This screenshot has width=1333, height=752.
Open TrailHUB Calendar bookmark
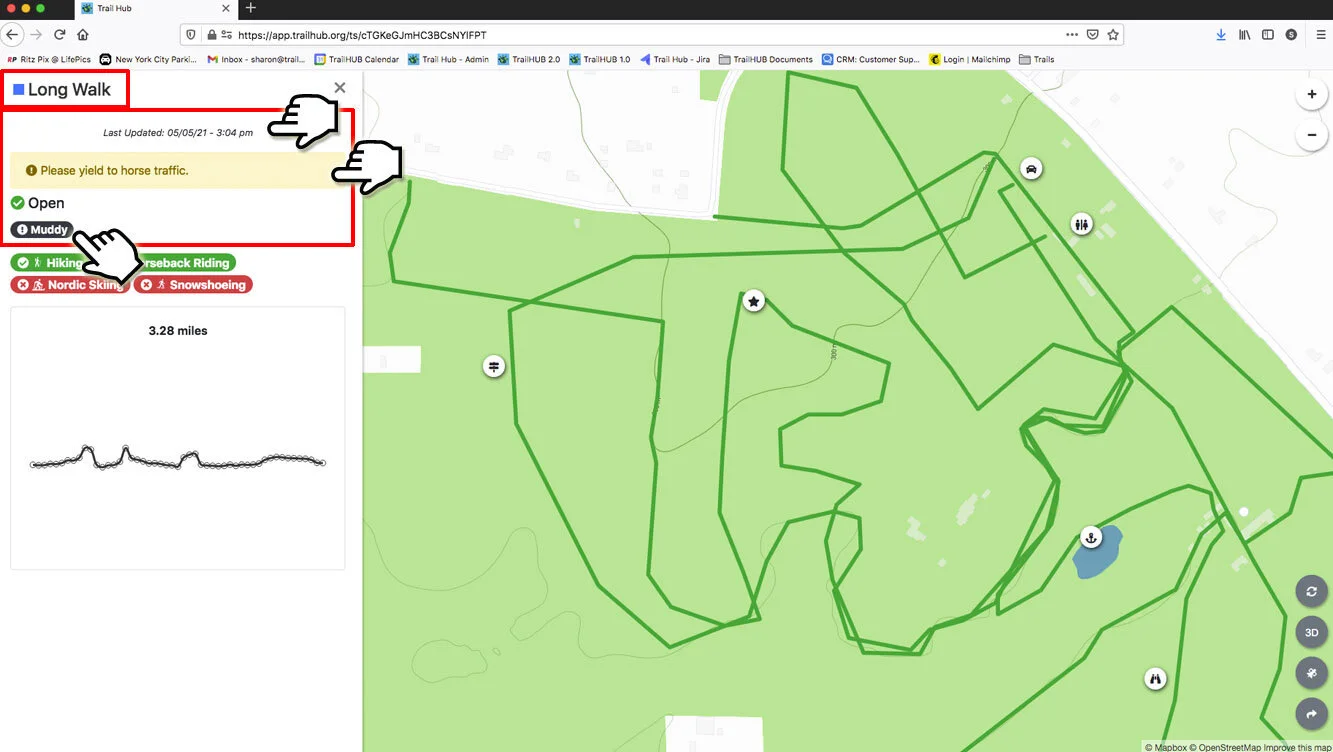357,59
